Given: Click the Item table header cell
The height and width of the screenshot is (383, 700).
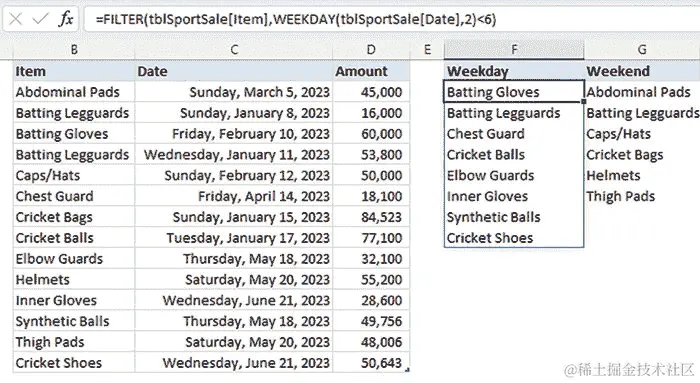Looking at the screenshot, I should [x=74, y=71].
